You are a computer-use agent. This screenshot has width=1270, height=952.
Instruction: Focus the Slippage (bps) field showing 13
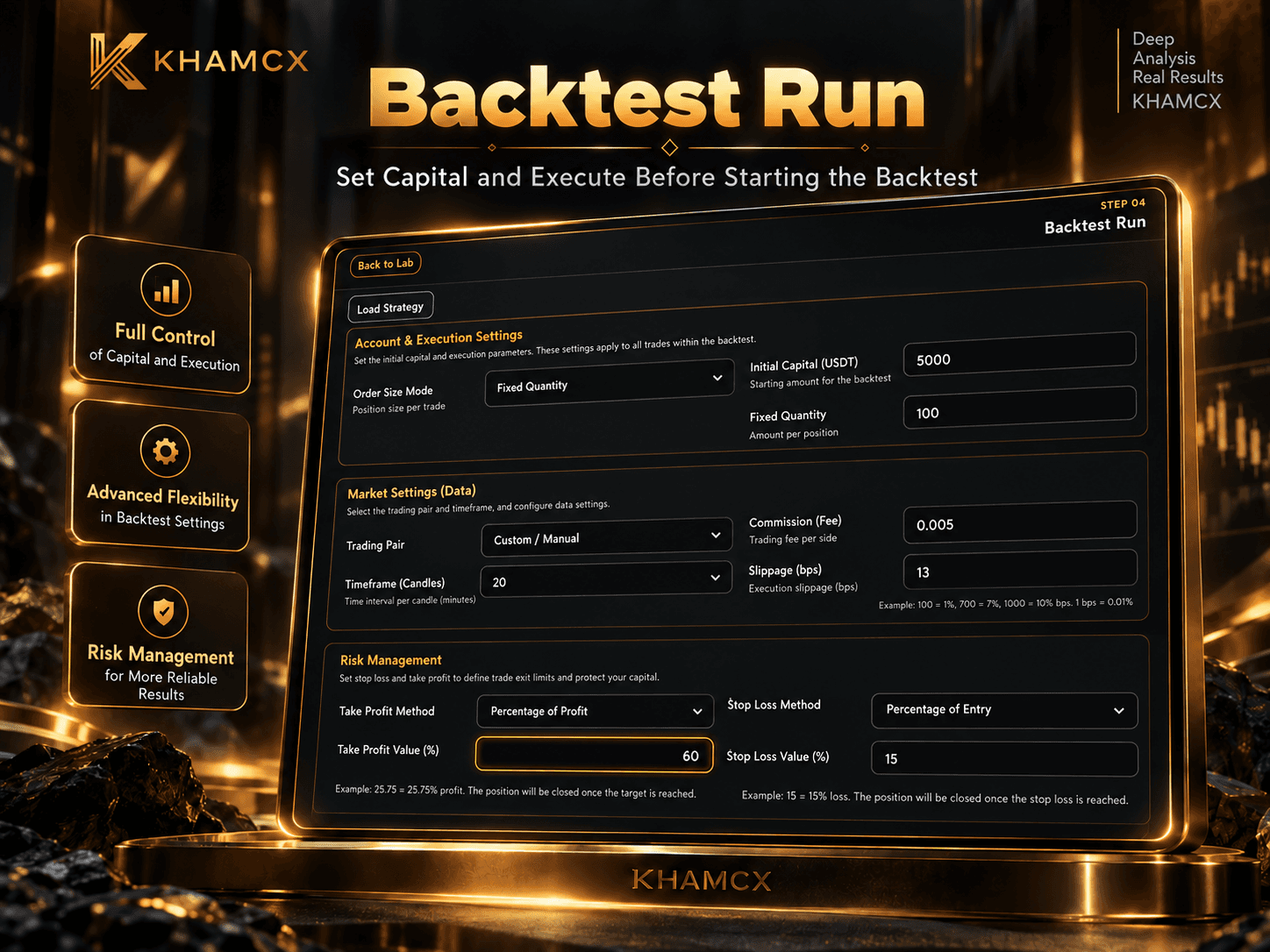1020,569
